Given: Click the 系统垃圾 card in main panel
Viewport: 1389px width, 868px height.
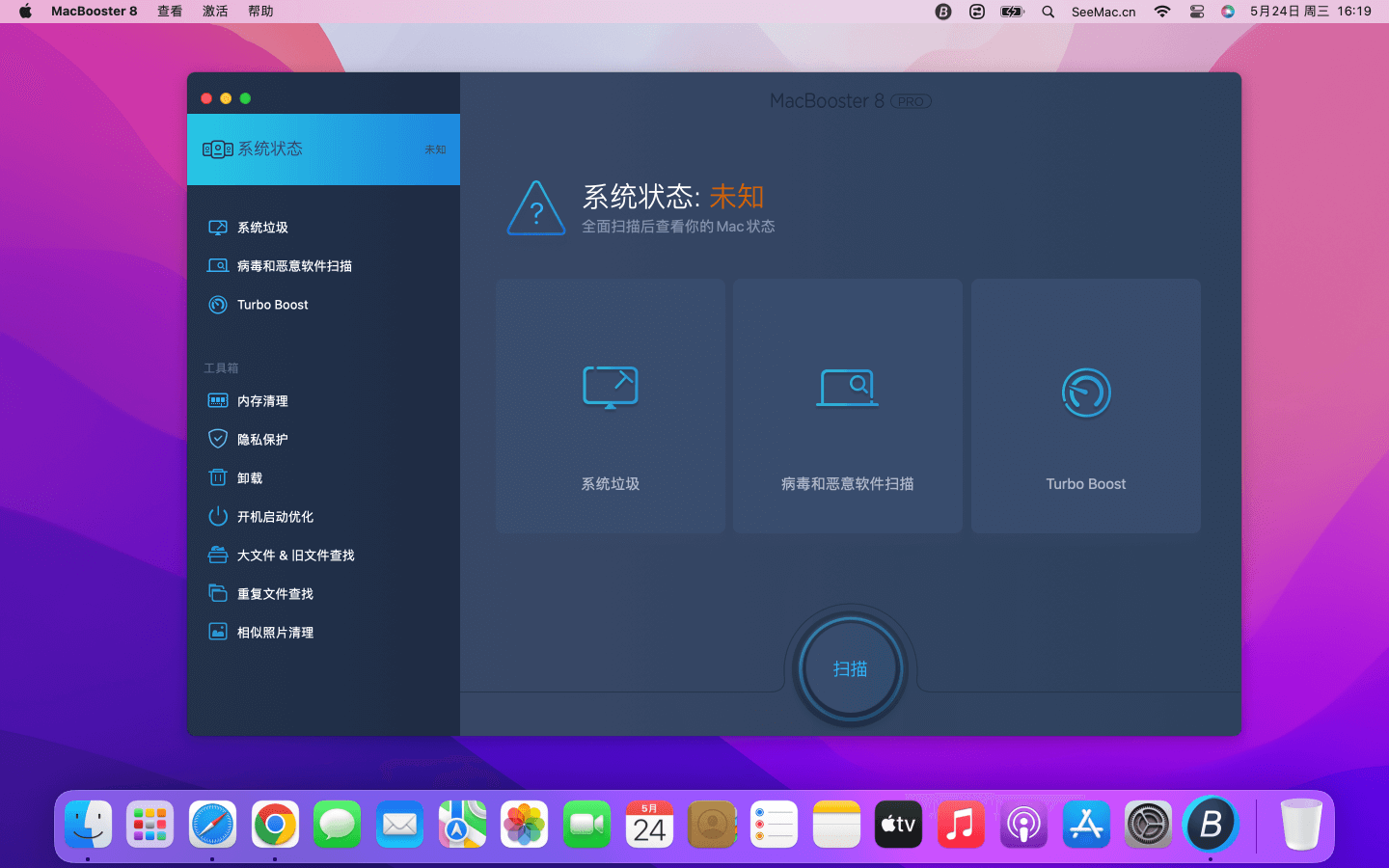Looking at the screenshot, I should click(610, 406).
